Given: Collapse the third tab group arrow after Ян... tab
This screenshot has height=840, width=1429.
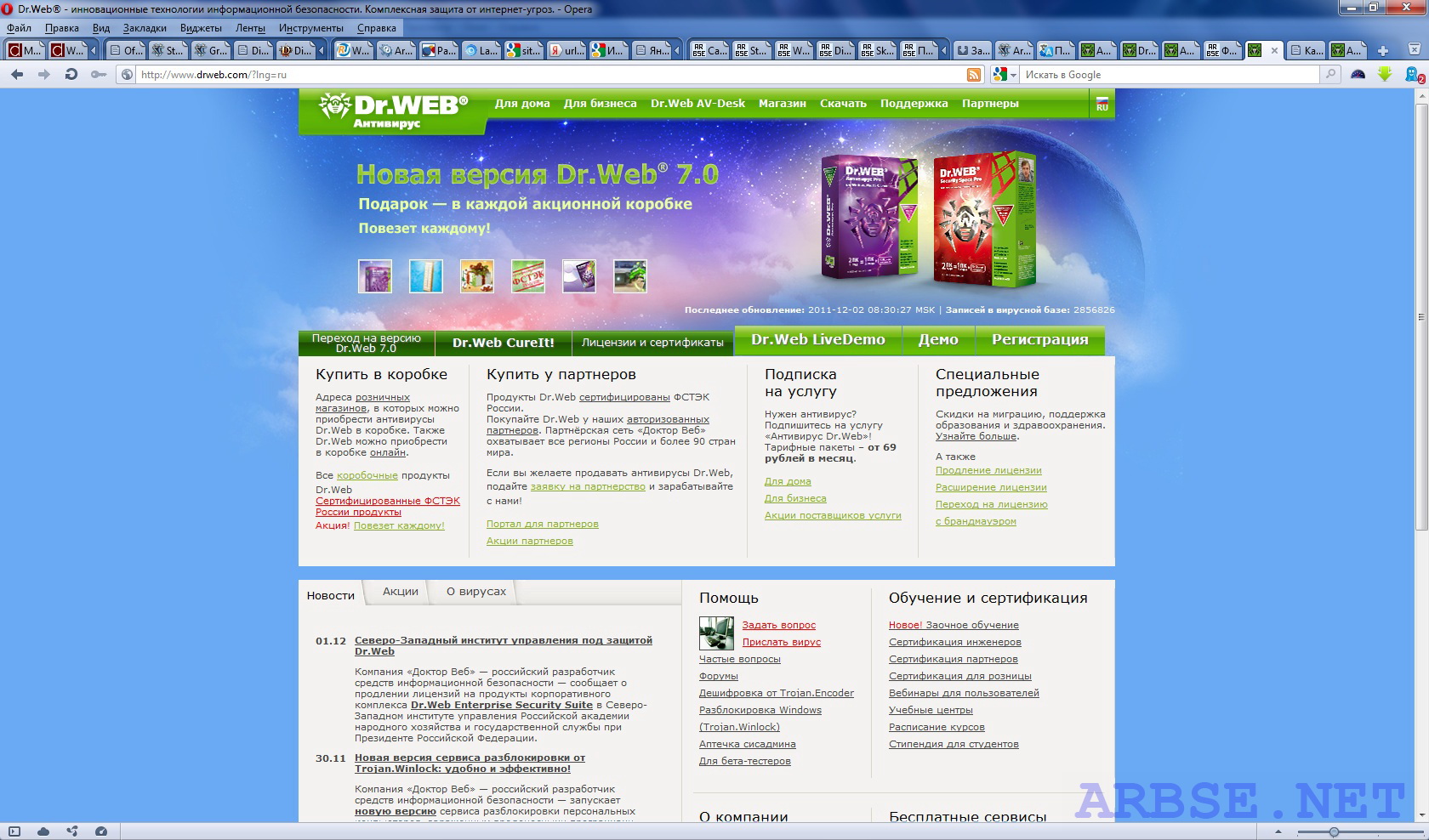Looking at the screenshot, I should tap(677, 50).
